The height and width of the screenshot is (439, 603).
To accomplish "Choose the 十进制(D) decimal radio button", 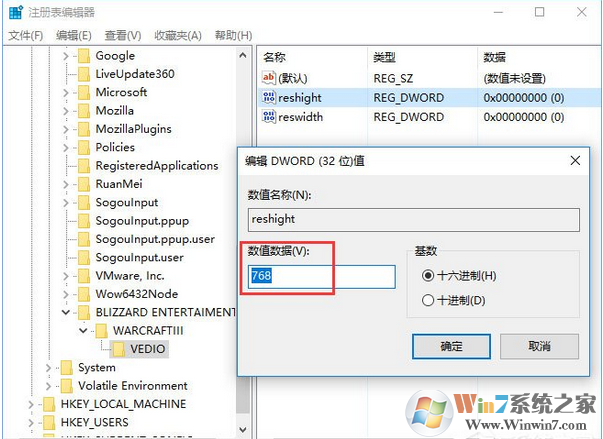I will click(x=428, y=300).
